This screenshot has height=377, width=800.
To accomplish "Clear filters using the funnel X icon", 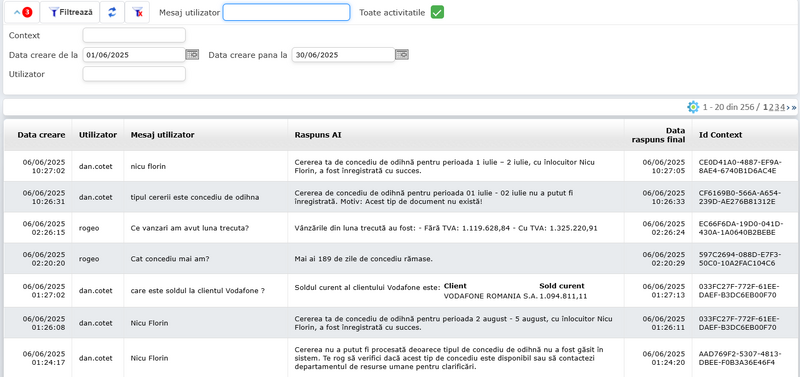I will [137, 13].
